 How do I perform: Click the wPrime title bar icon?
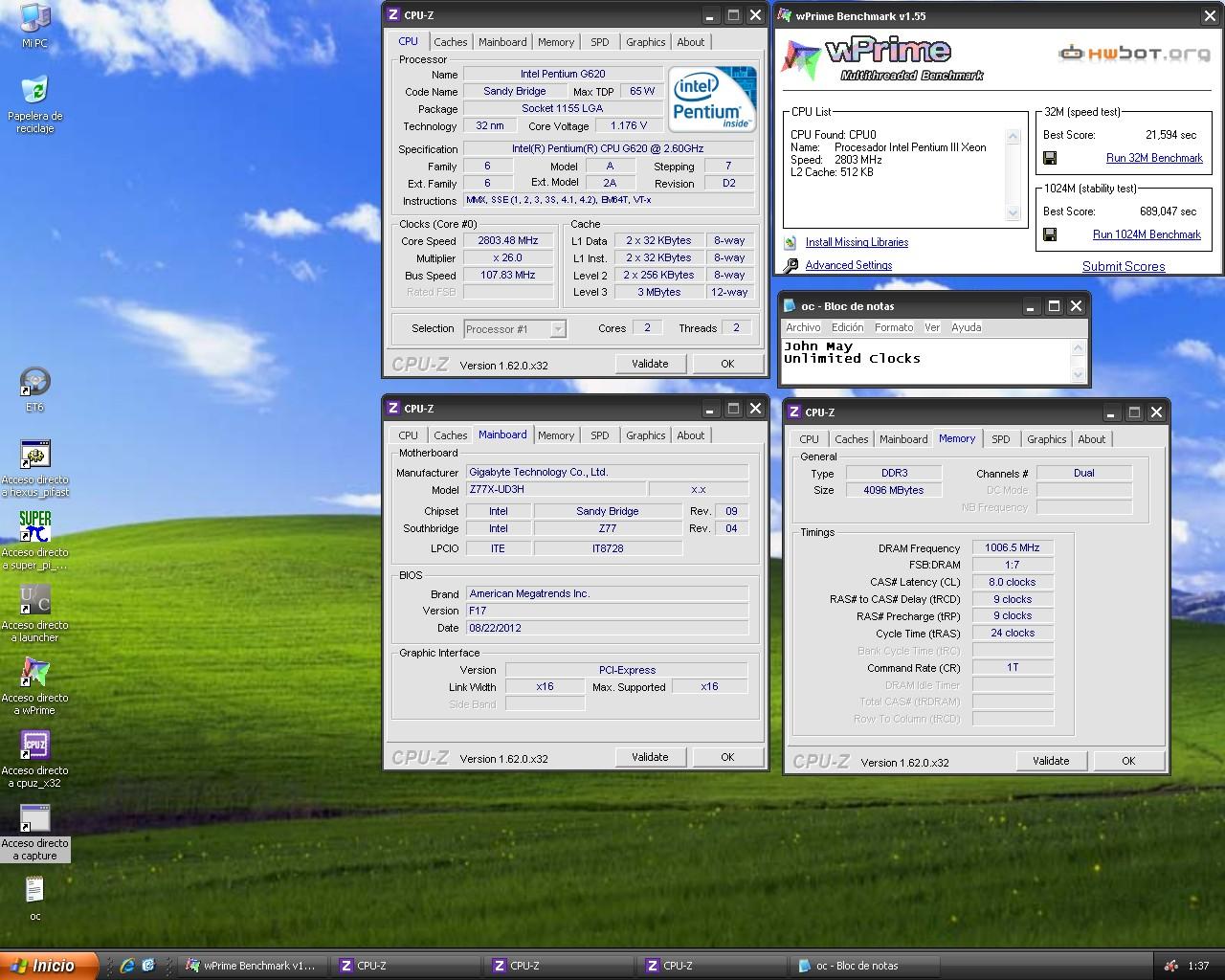[785, 15]
